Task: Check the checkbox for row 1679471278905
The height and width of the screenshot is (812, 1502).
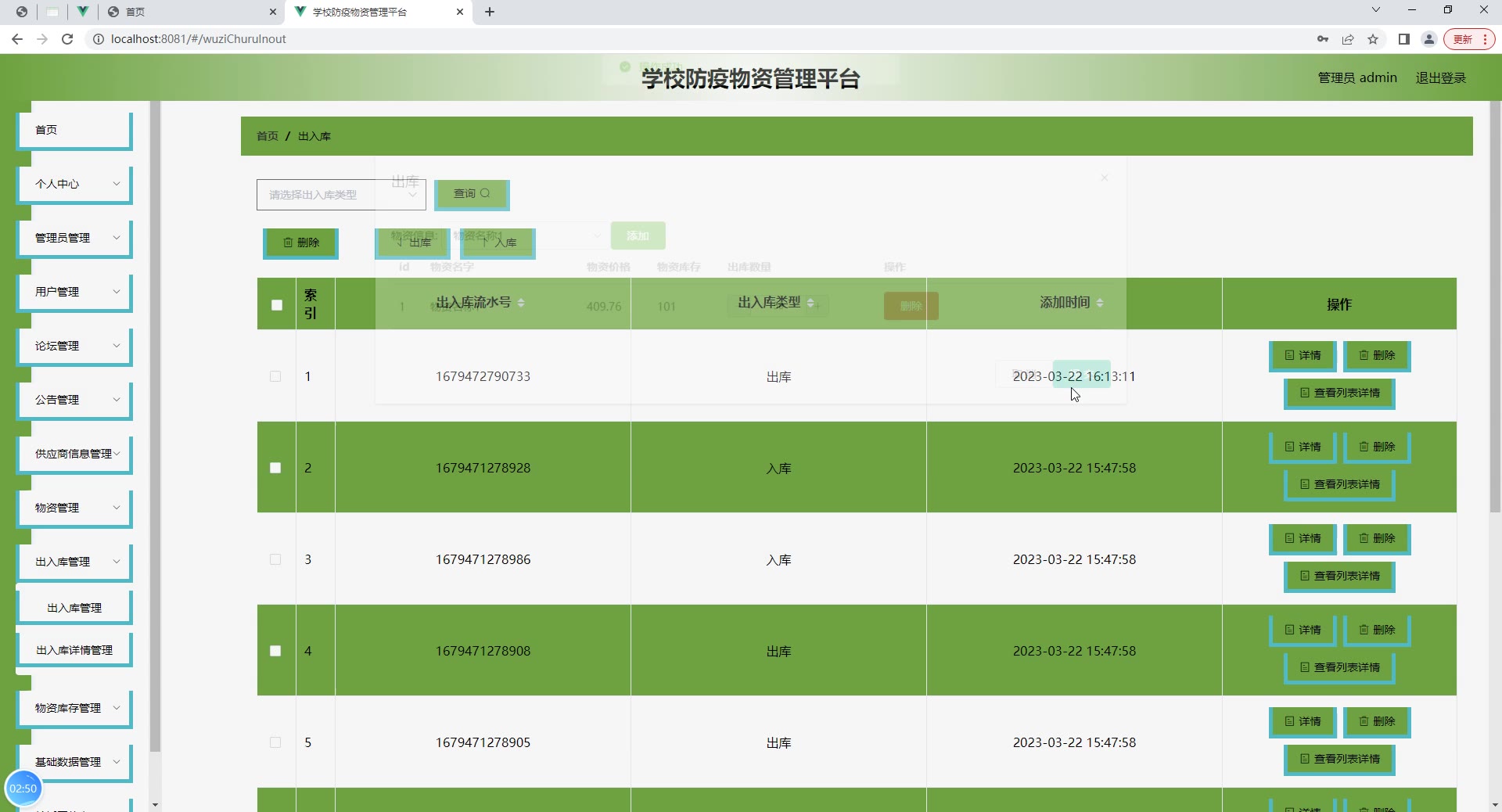Action: (275, 742)
